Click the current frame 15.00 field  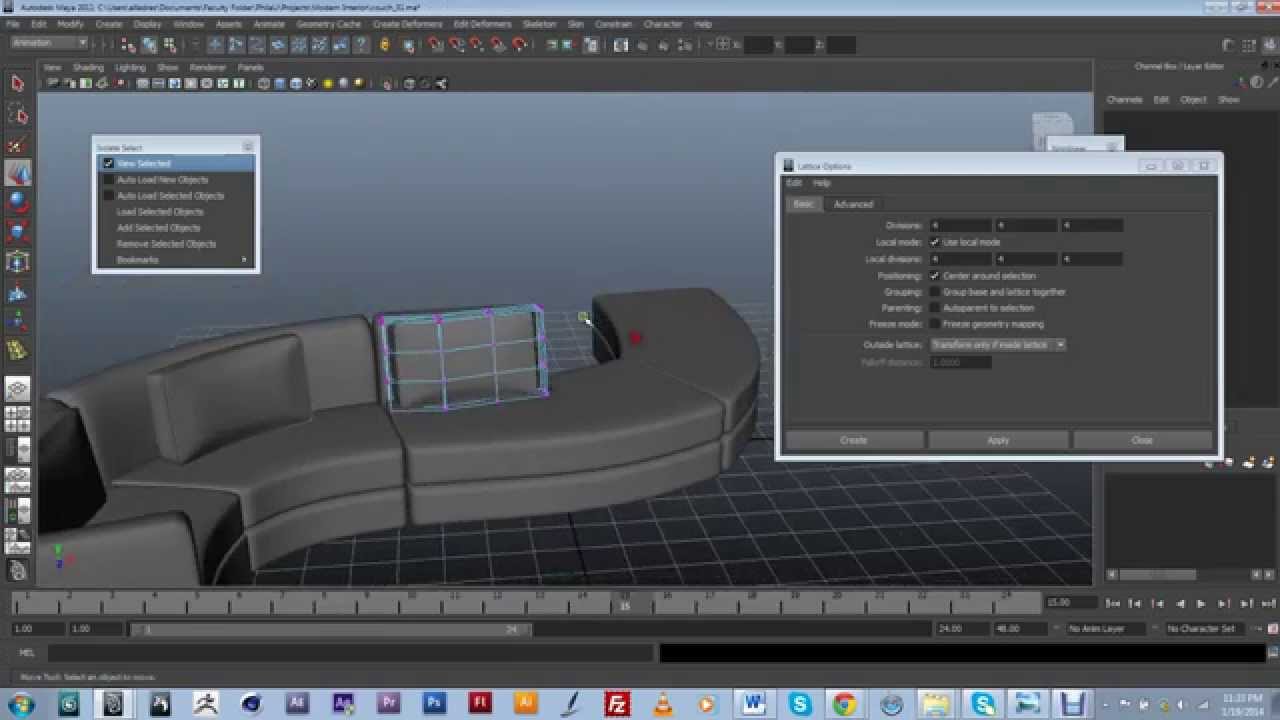tap(1069, 603)
